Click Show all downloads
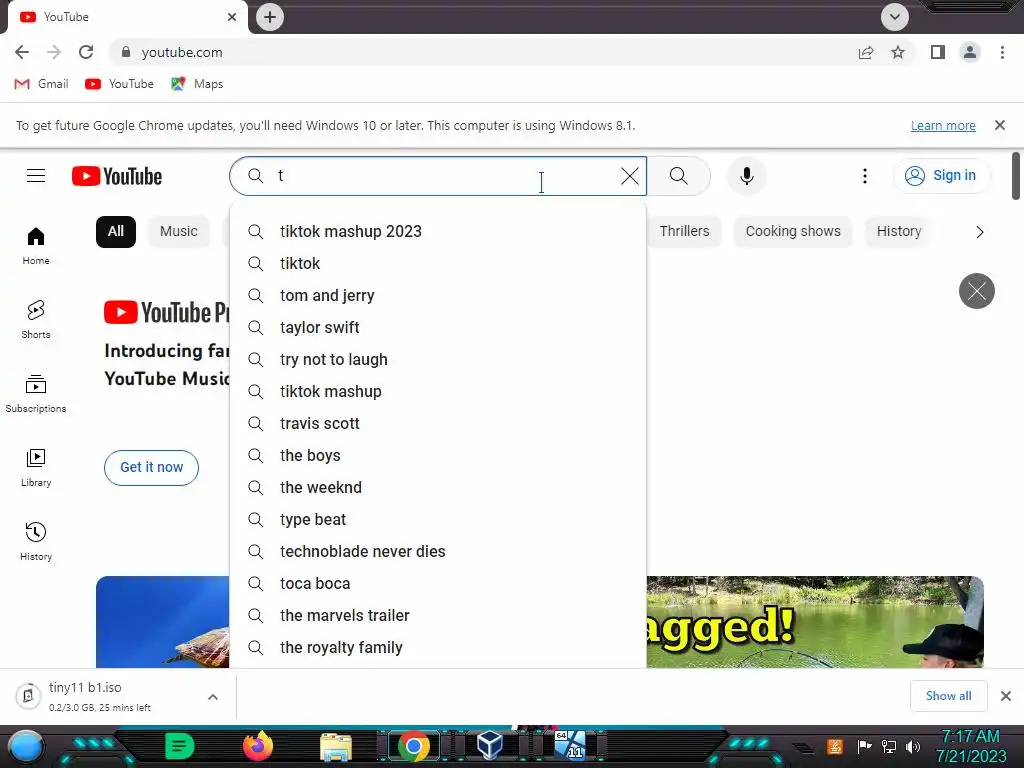Screen dimensions: 1024x768 pos(948,696)
